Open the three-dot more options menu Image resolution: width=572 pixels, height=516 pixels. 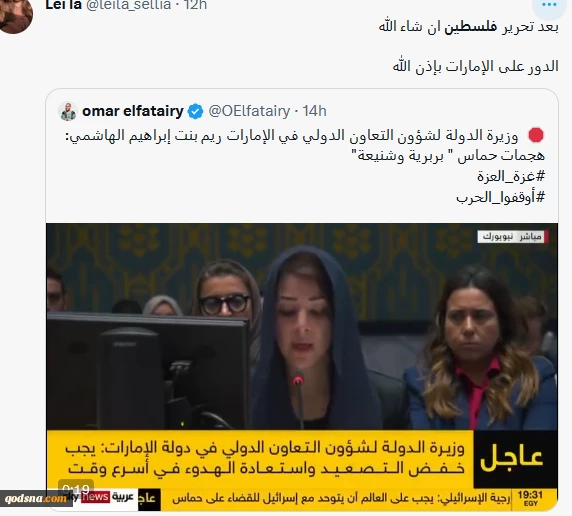(549, 5)
